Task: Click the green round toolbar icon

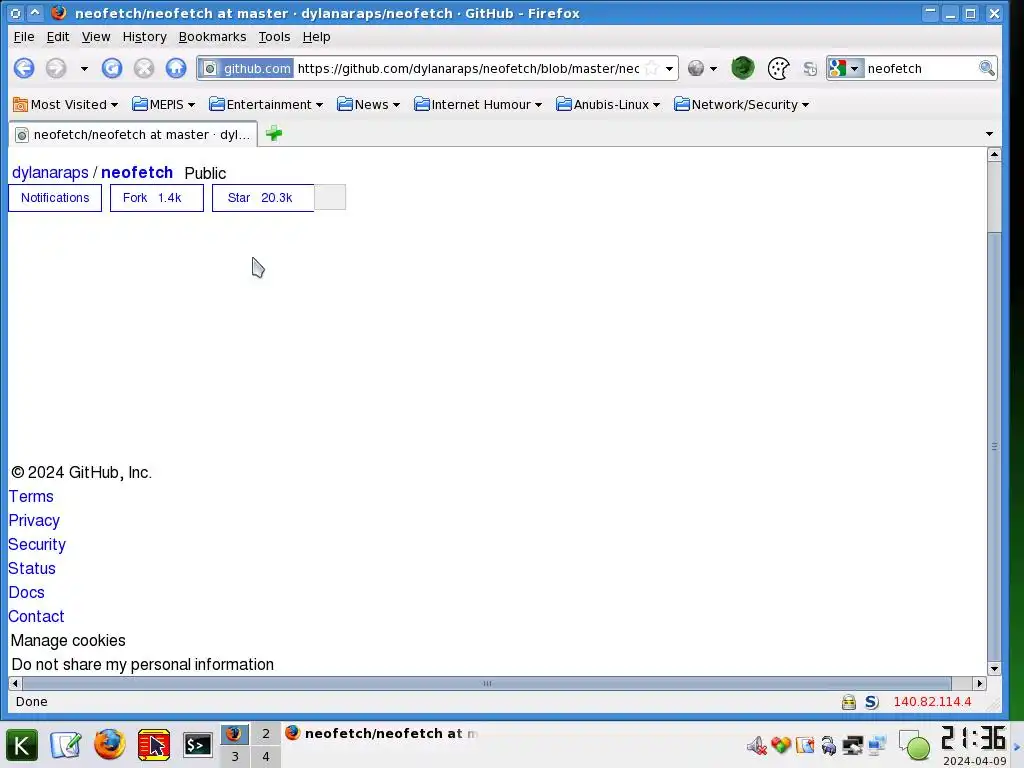Action: coord(743,68)
